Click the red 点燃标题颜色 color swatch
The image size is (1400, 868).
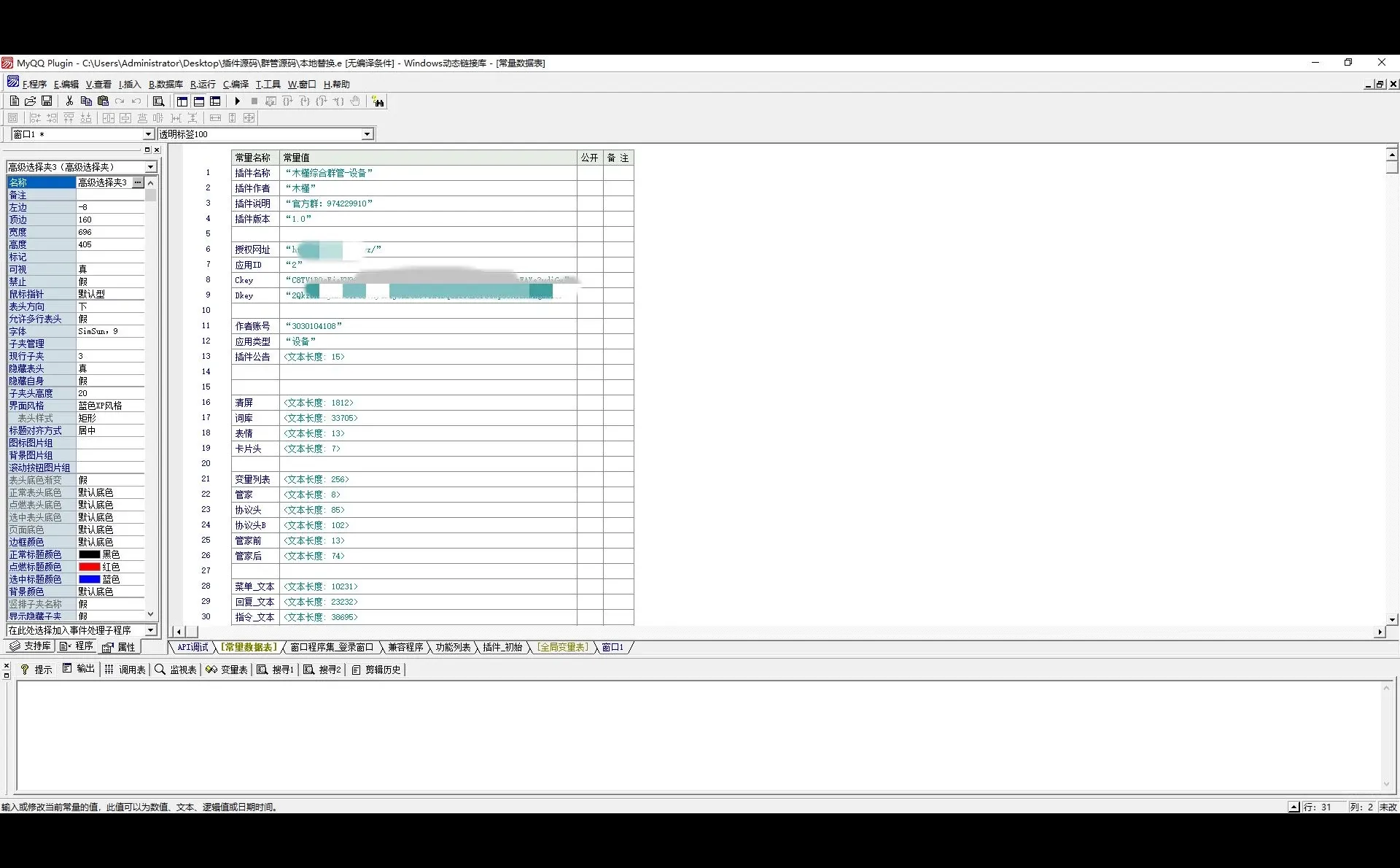coord(89,567)
